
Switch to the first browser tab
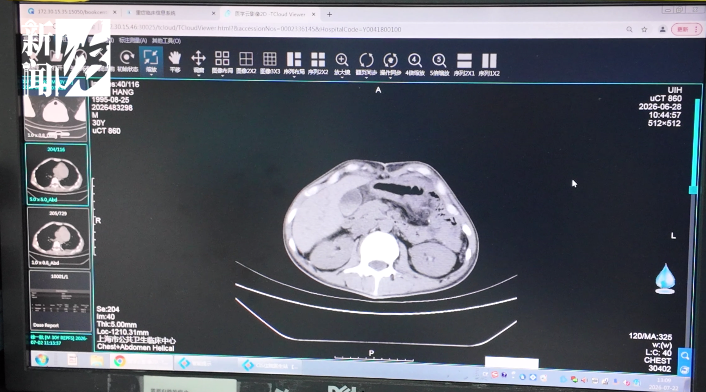pyautogui.click(x=71, y=12)
